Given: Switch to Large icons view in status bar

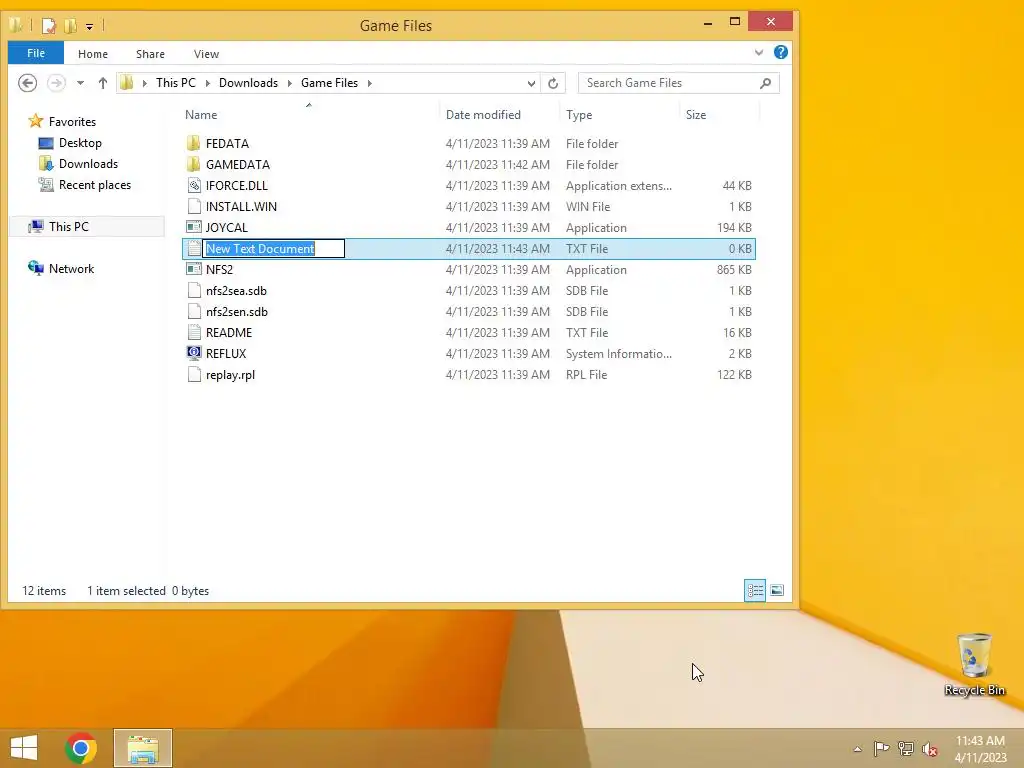Looking at the screenshot, I should 776,590.
